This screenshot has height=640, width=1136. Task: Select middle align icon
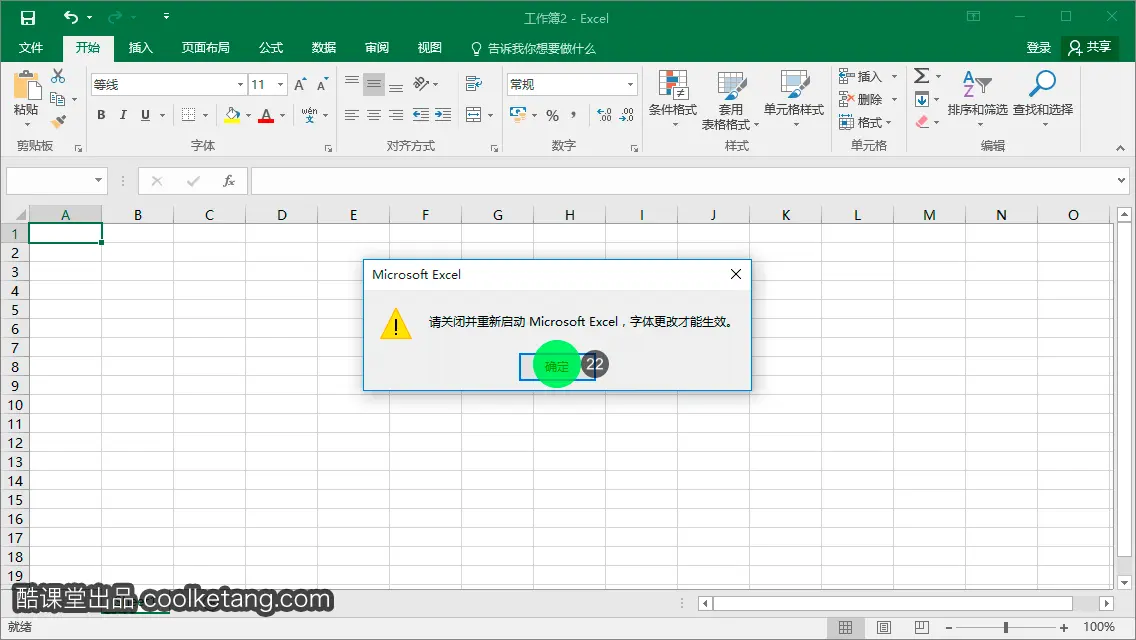coord(374,84)
